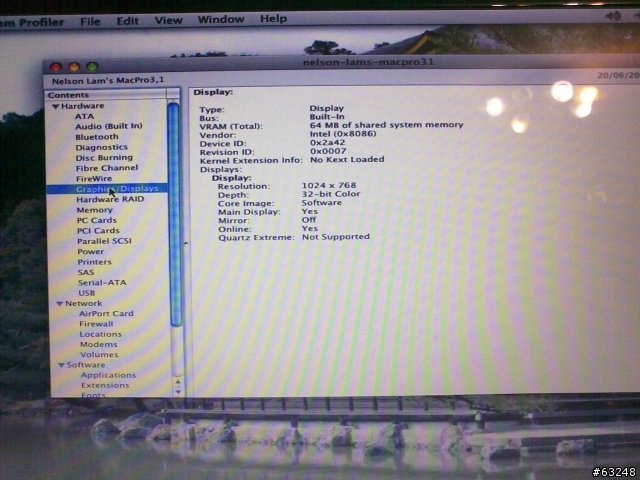Click the Nelson Lam's MacPro3,1 label
Image resolution: width=640 pixels, height=480 pixels.
tap(108, 80)
